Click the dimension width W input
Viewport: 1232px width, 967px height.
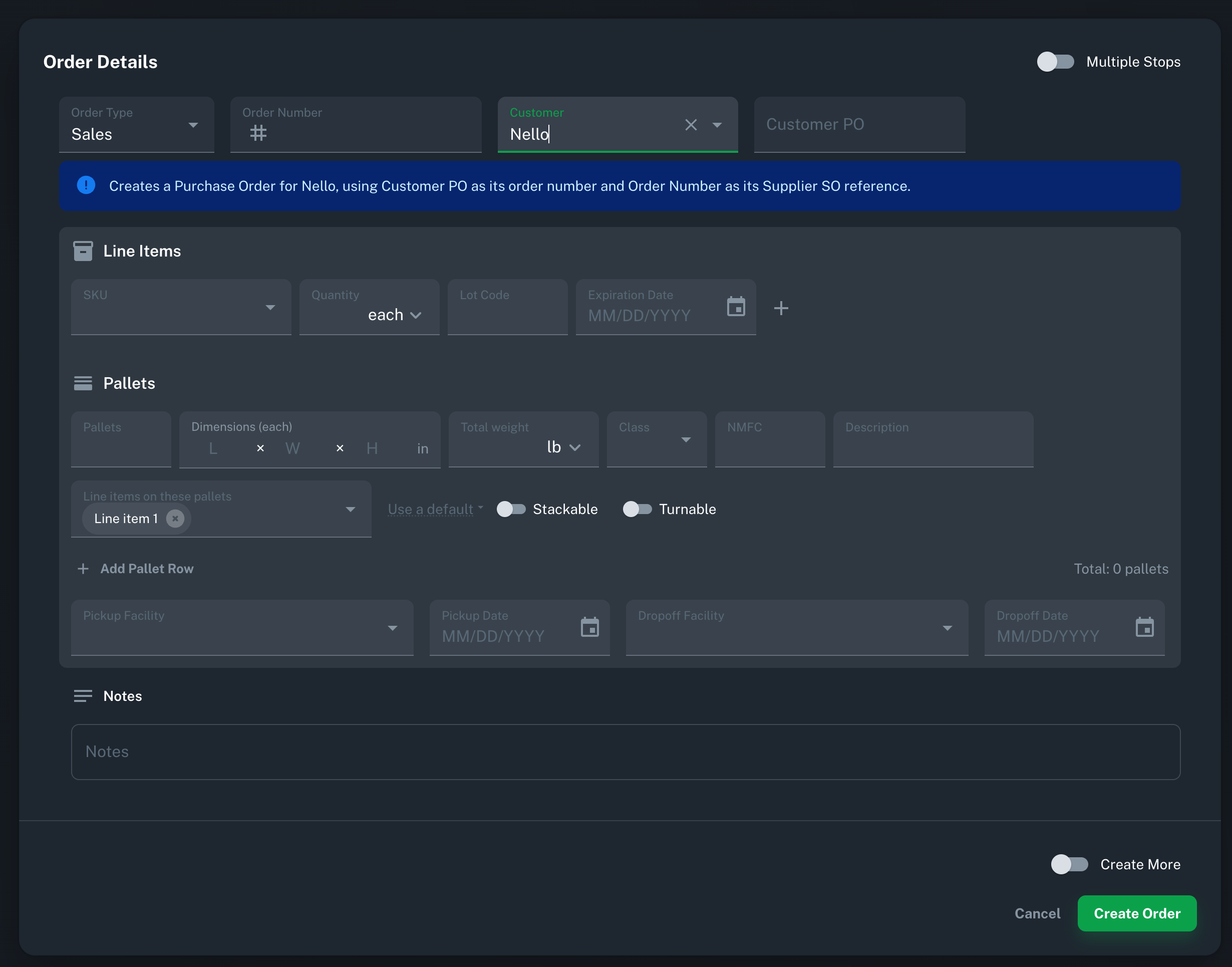(x=300, y=448)
